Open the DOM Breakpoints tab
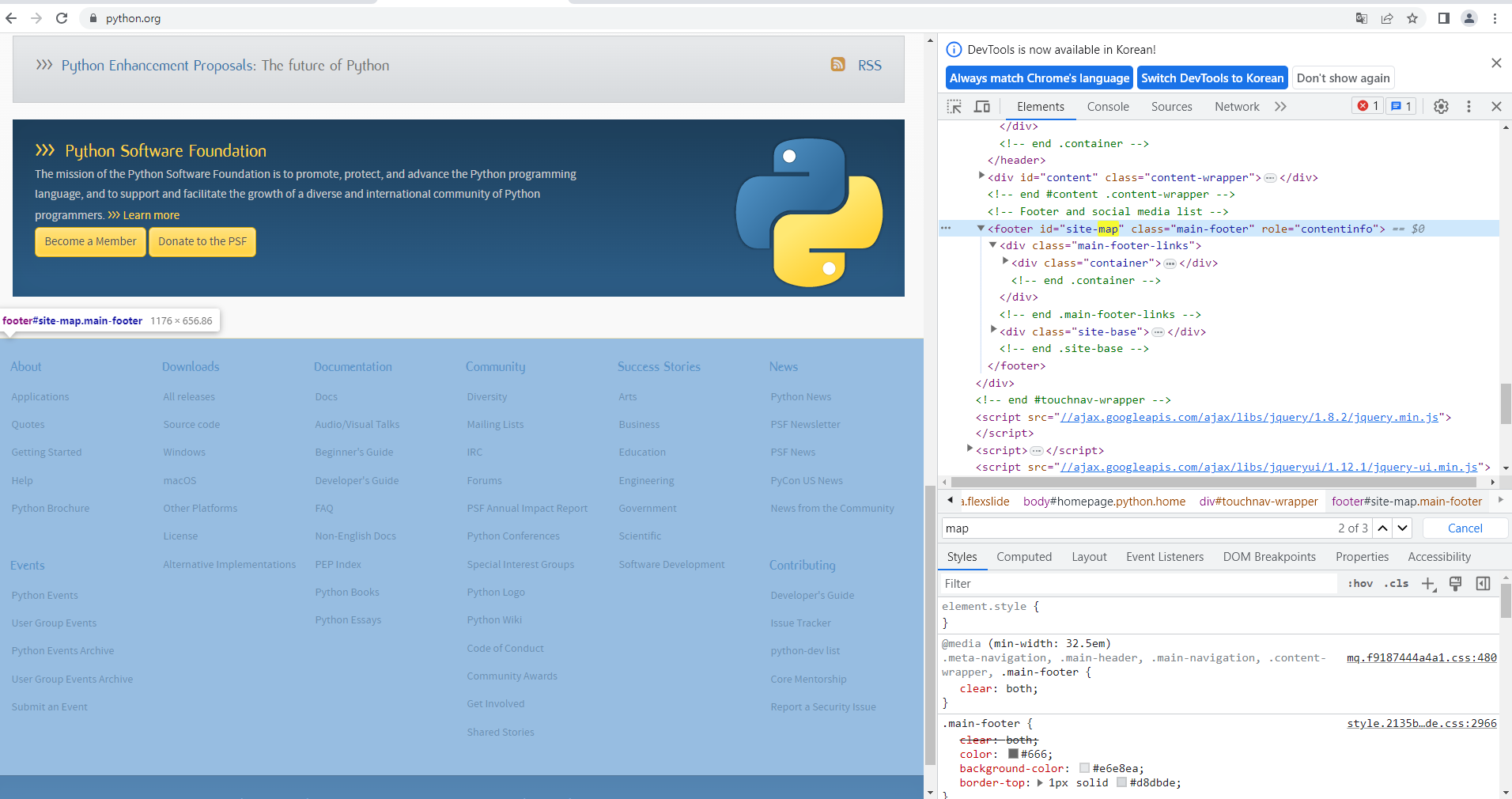Image resolution: width=1512 pixels, height=799 pixels. click(1269, 557)
